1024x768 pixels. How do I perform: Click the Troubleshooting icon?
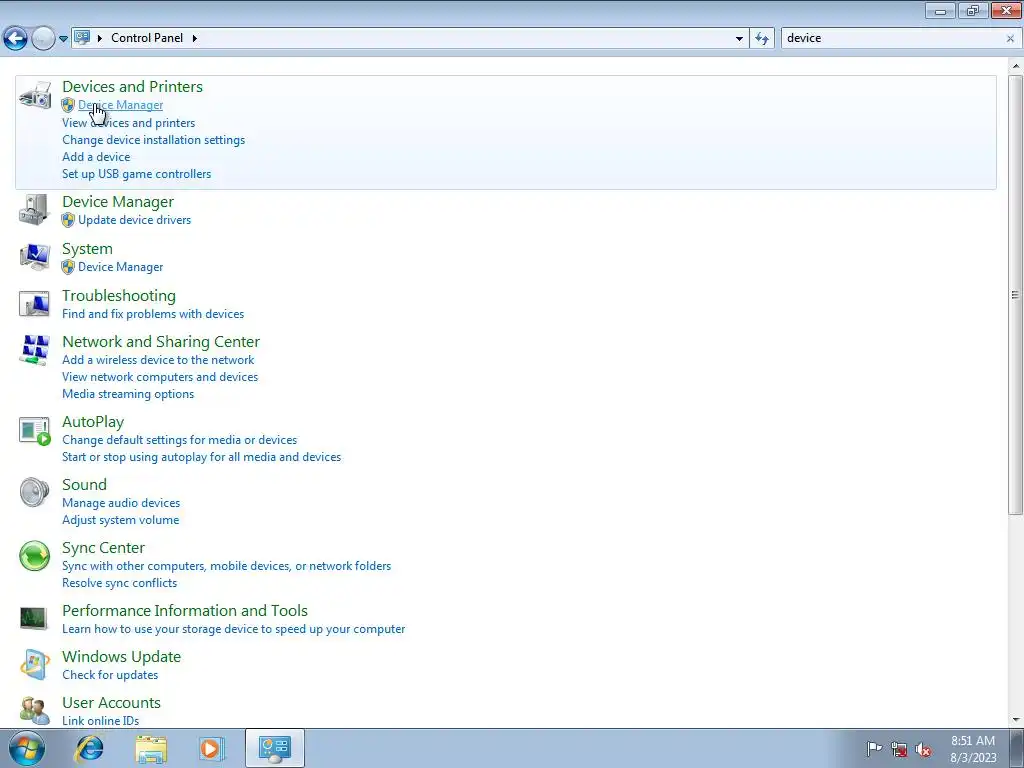click(35, 304)
